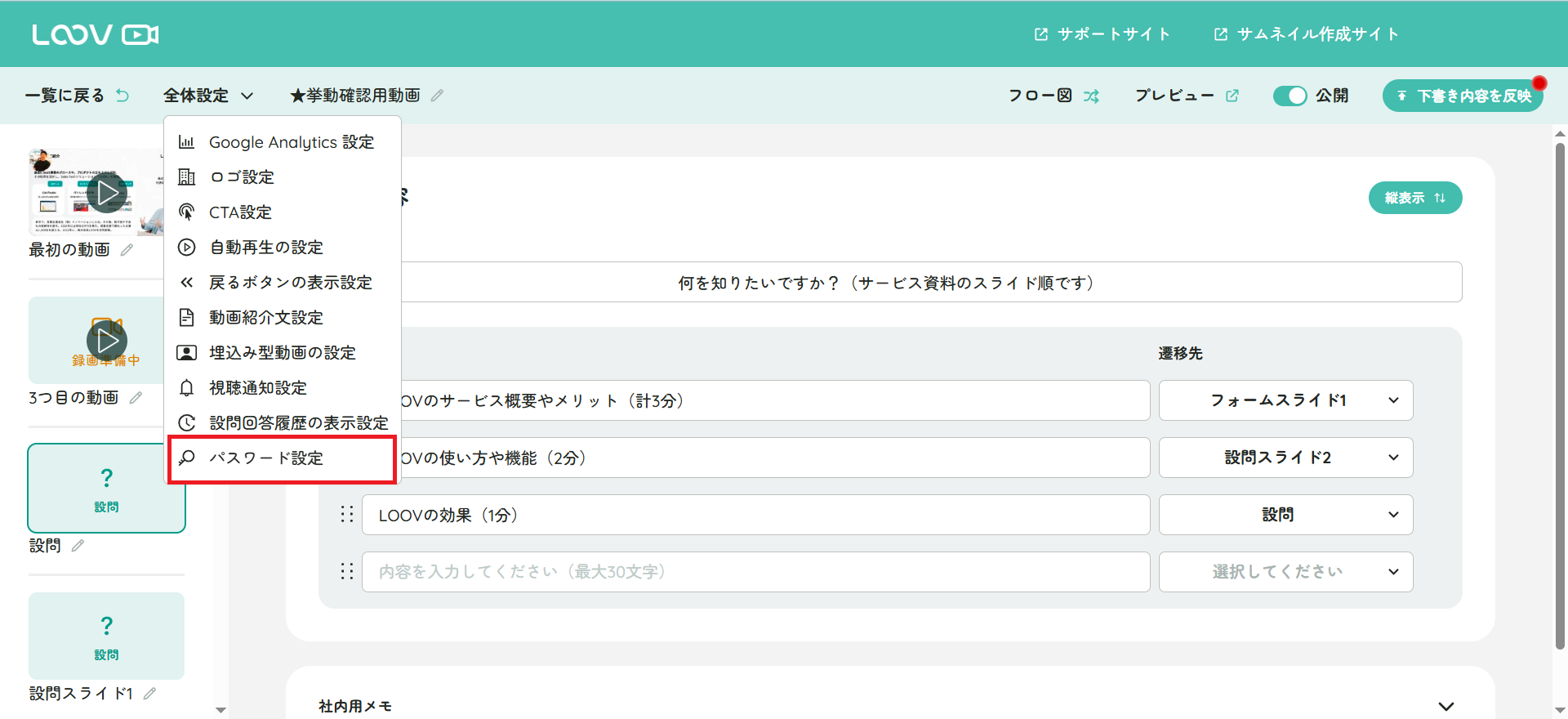Image resolution: width=1568 pixels, height=719 pixels.
Task: Select Google Analytics 設定 menu item
Action: click(283, 142)
